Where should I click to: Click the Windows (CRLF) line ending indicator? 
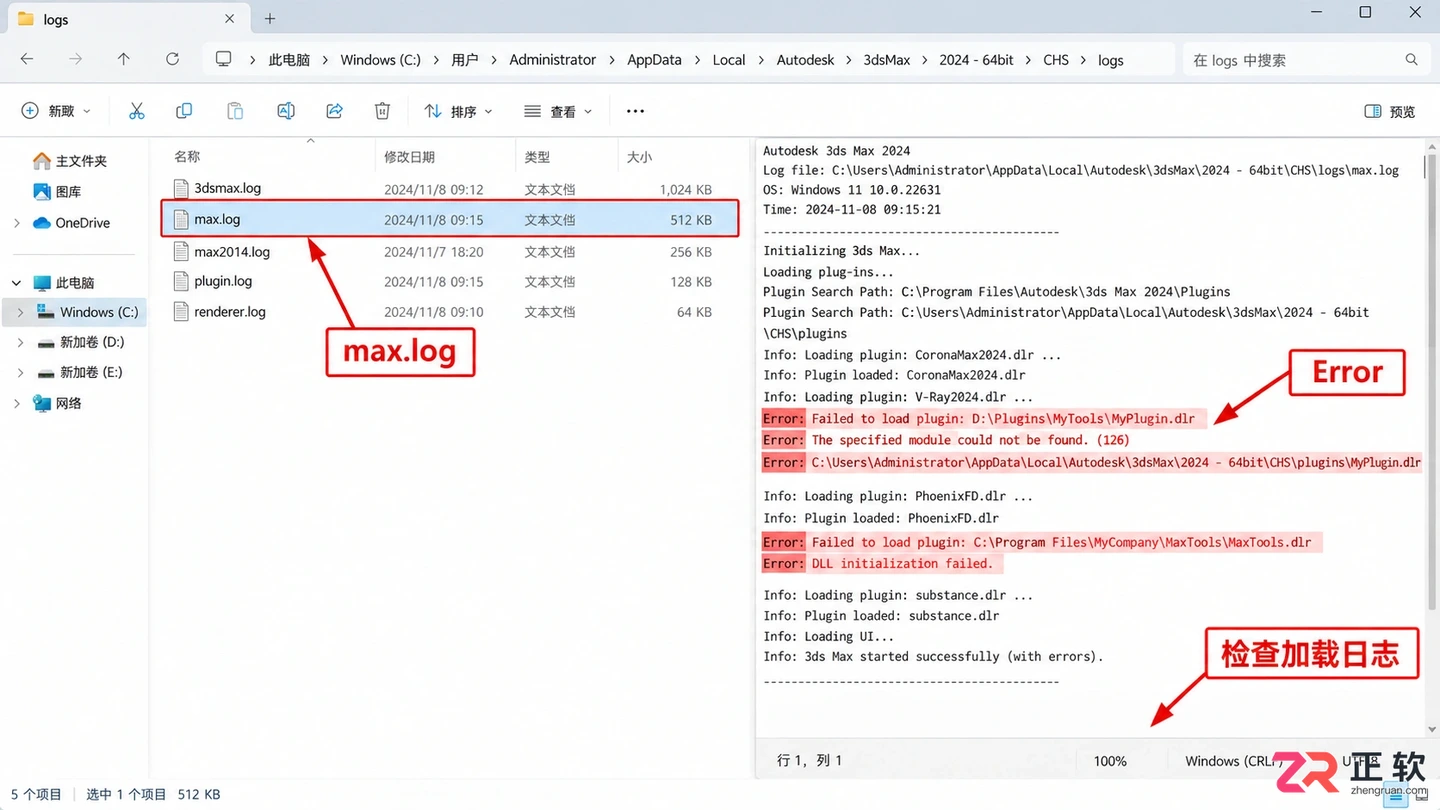[x=1234, y=761]
